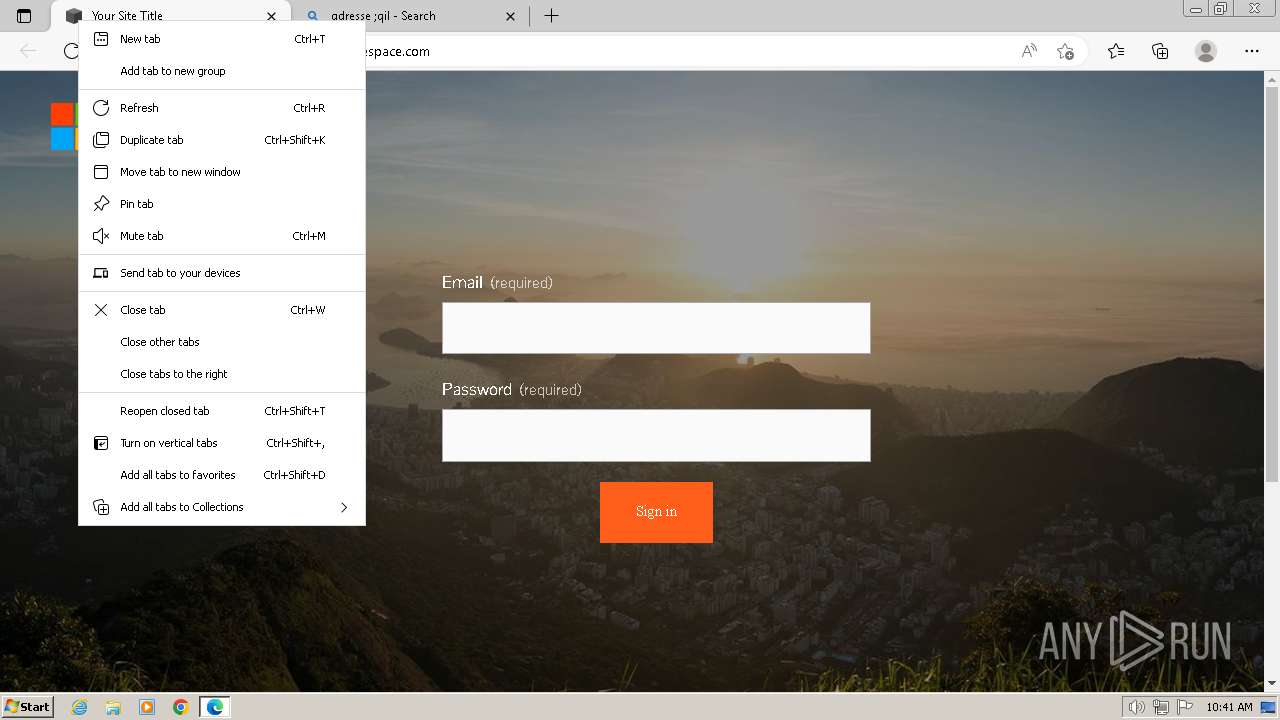
Task: Open Read aloud icon in address bar
Action: coord(1029,51)
